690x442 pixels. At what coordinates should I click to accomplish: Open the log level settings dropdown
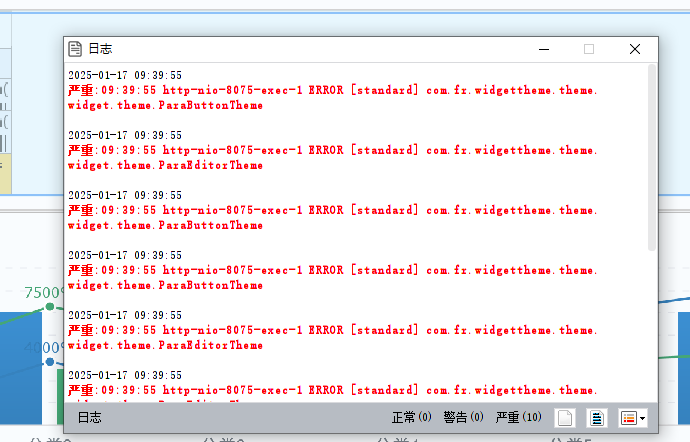(x=633, y=418)
